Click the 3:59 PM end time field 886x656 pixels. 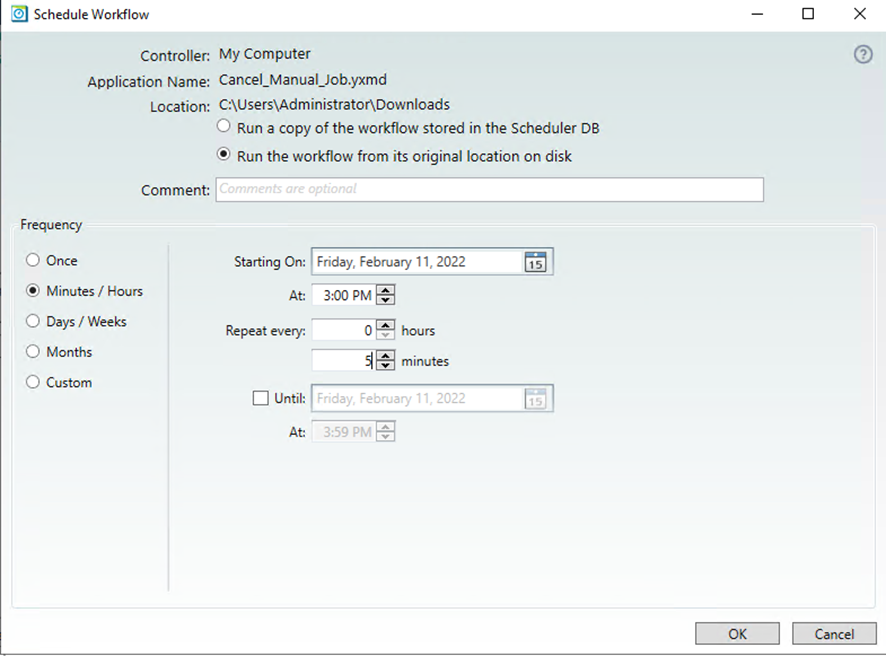coord(344,432)
